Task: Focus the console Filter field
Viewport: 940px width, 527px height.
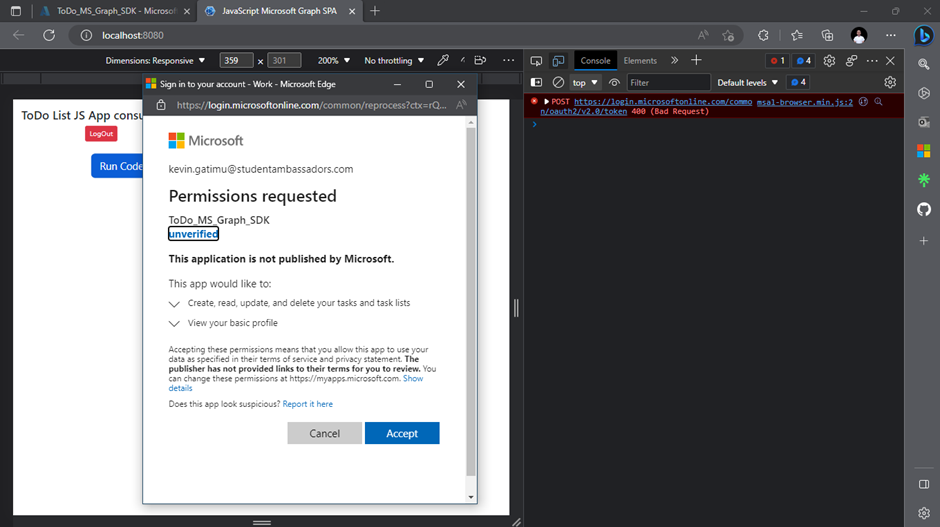Action: click(668, 82)
